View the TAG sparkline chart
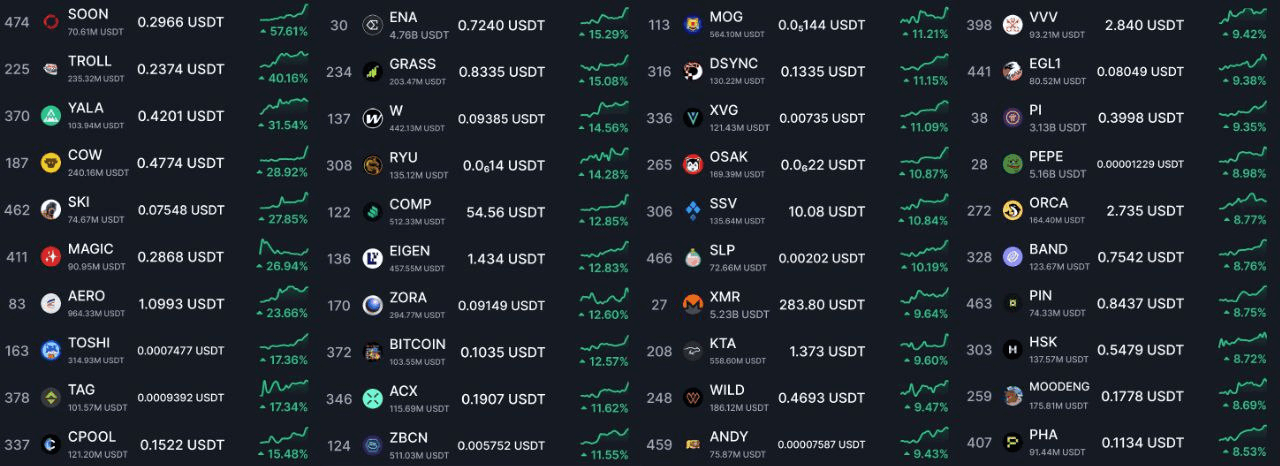1280x466 pixels. click(x=284, y=387)
